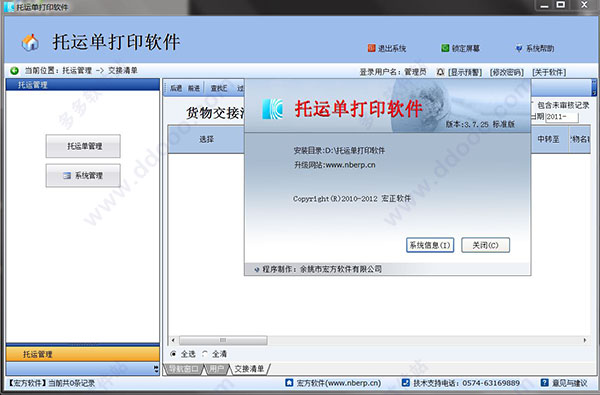This screenshot has height=395, width=600.
Task: Click the Copyright 2010-2012 text in the dialog
Action: (x=352, y=198)
